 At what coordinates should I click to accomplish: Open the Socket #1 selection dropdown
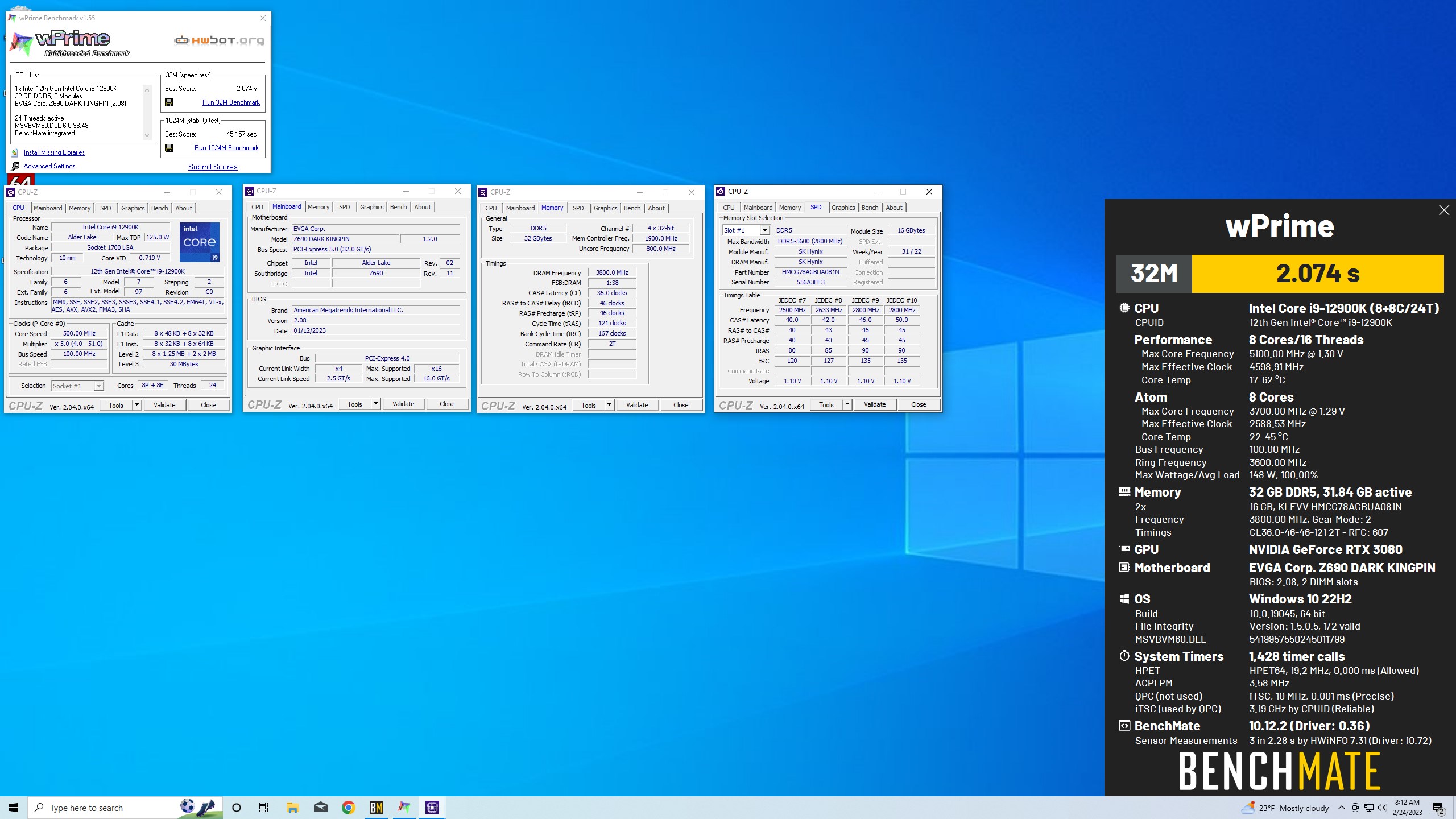pos(99,386)
